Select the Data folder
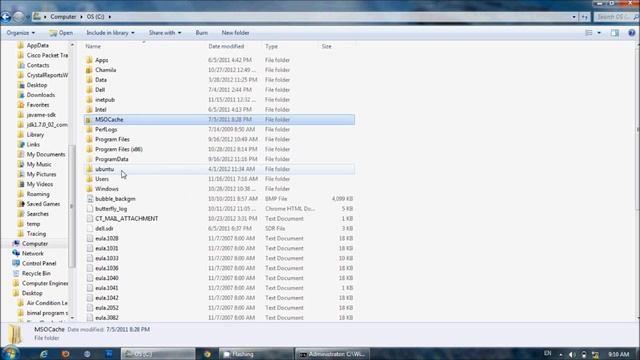 [x=101, y=80]
